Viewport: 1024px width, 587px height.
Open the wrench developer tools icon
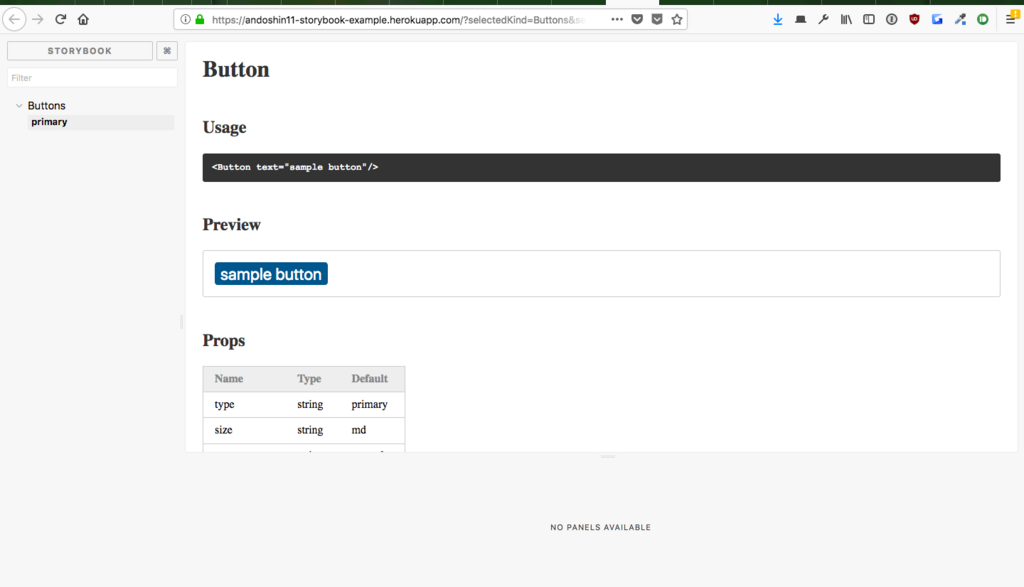pos(824,20)
